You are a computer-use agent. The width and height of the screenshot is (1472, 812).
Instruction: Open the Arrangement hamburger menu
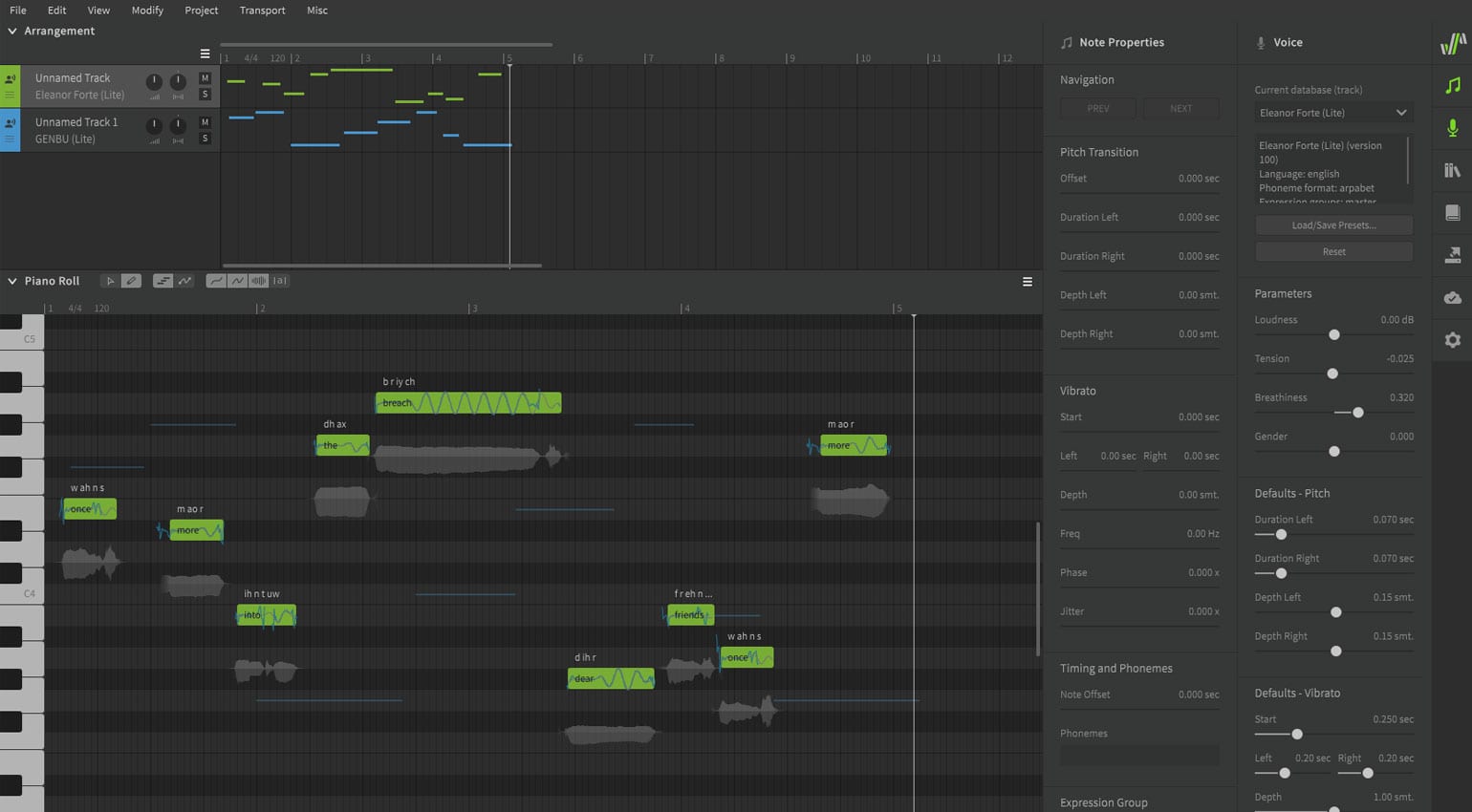(205, 53)
